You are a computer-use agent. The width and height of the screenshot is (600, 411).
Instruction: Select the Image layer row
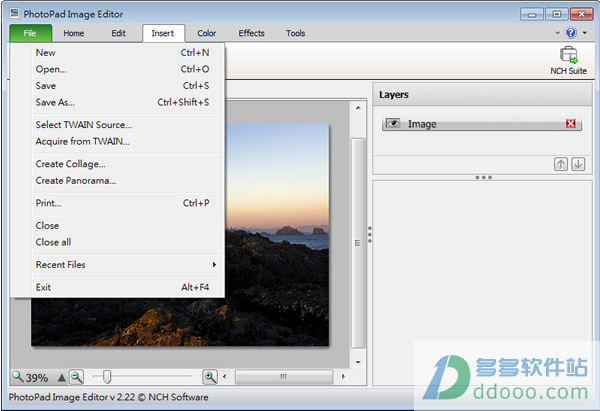point(482,124)
